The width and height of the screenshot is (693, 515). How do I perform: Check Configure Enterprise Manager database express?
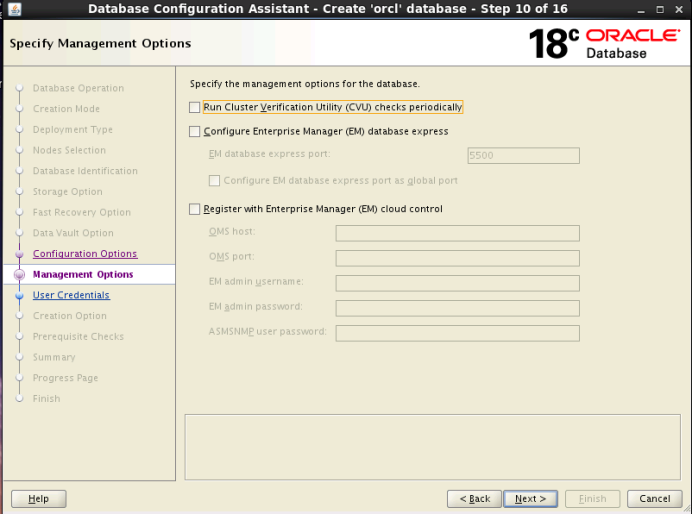[194, 132]
